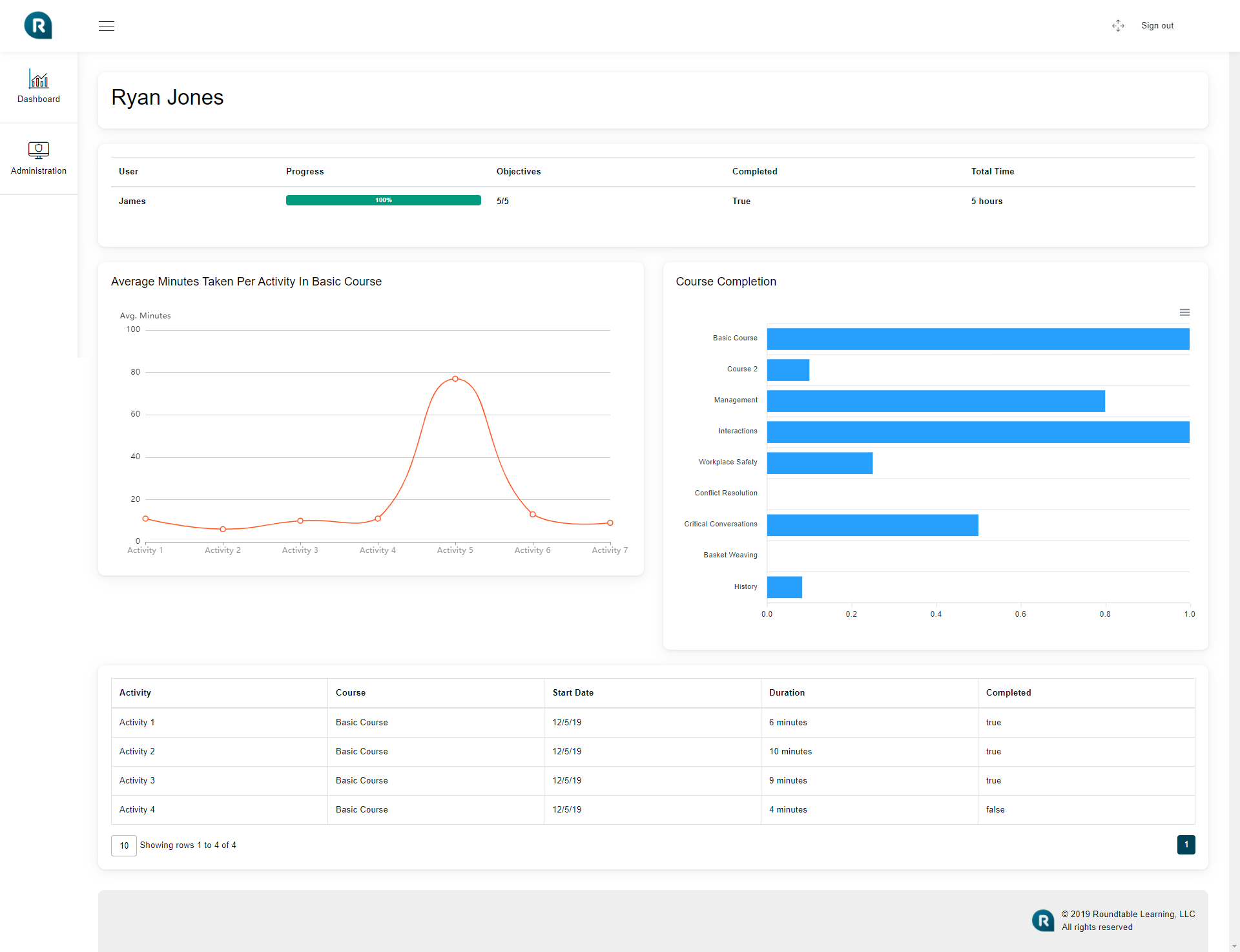This screenshot has height=952, width=1240.
Task: Click the Basic Course completion bar
Action: click(x=978, y=339)
